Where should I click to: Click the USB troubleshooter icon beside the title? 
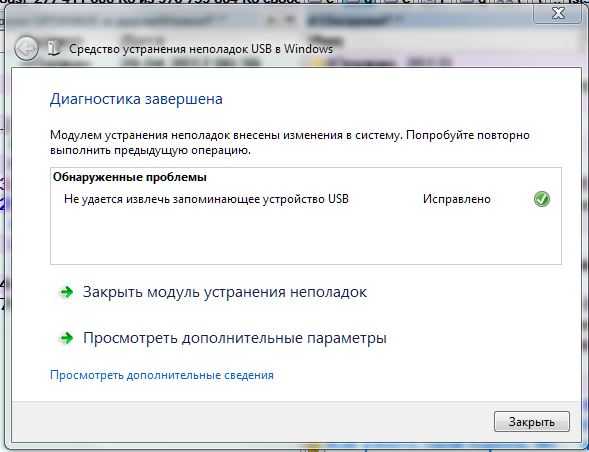click(x=54, y=49)
